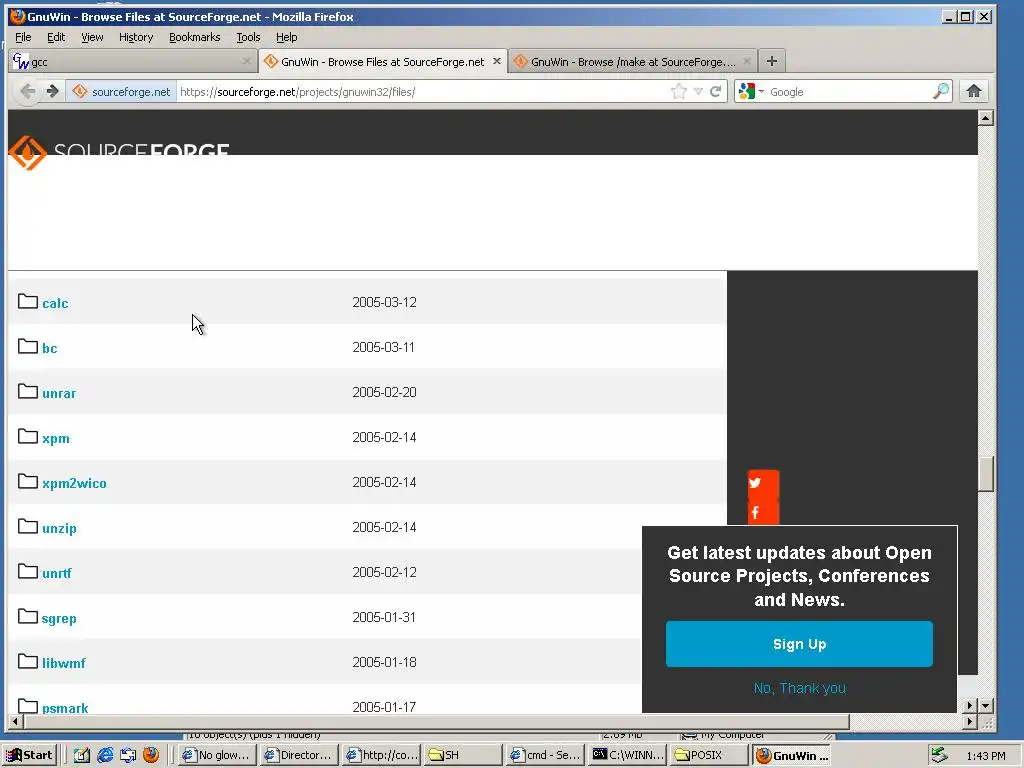Open the Edit menu

(56, 37)
